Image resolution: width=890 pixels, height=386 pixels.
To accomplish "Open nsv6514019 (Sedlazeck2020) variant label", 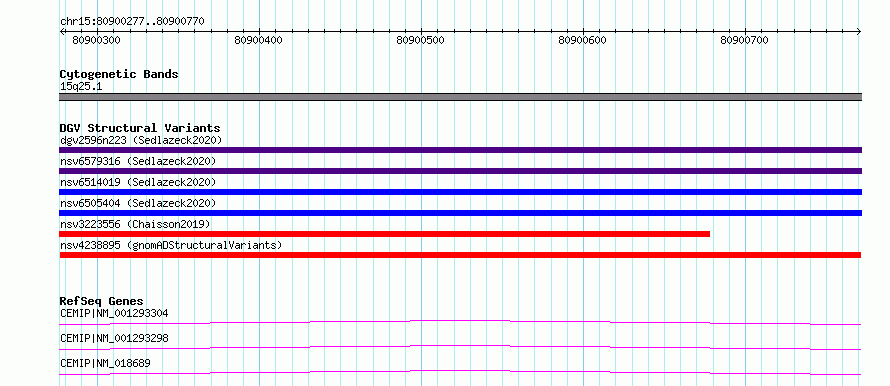I will click(x=138, y=182).
